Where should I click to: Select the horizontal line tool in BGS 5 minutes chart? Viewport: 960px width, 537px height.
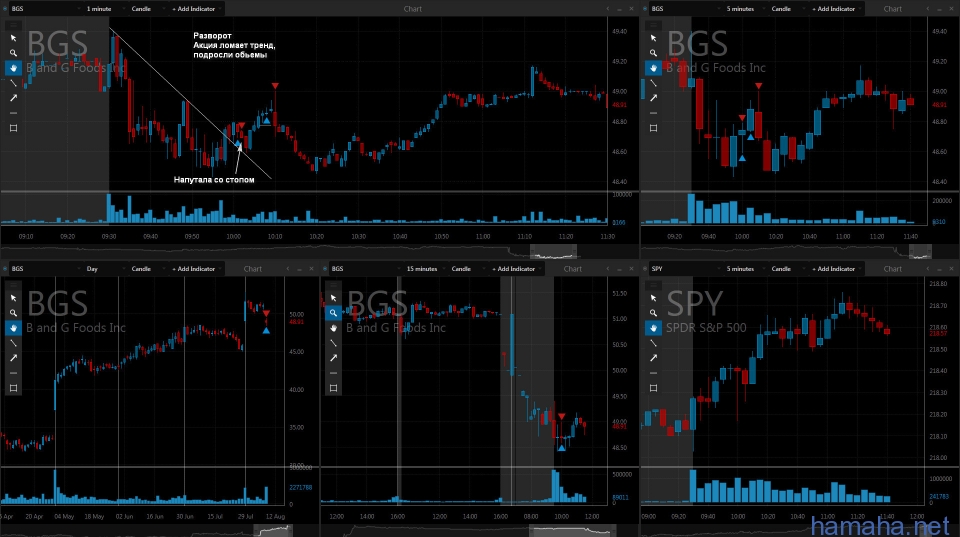click(653, 113)
